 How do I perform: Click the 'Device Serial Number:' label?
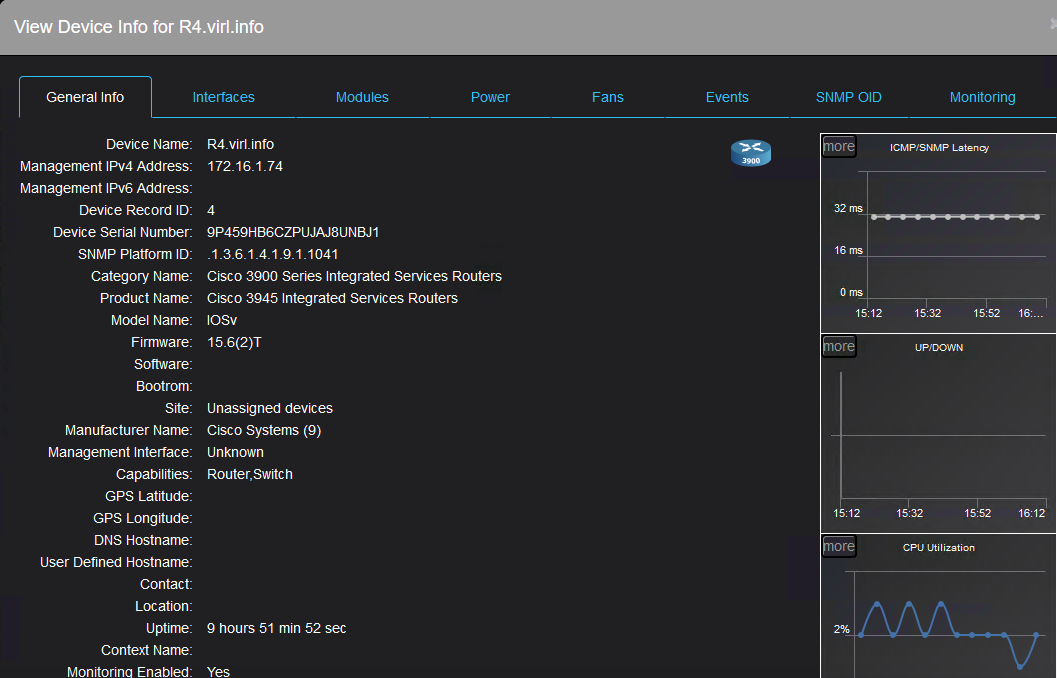(123, 233)
